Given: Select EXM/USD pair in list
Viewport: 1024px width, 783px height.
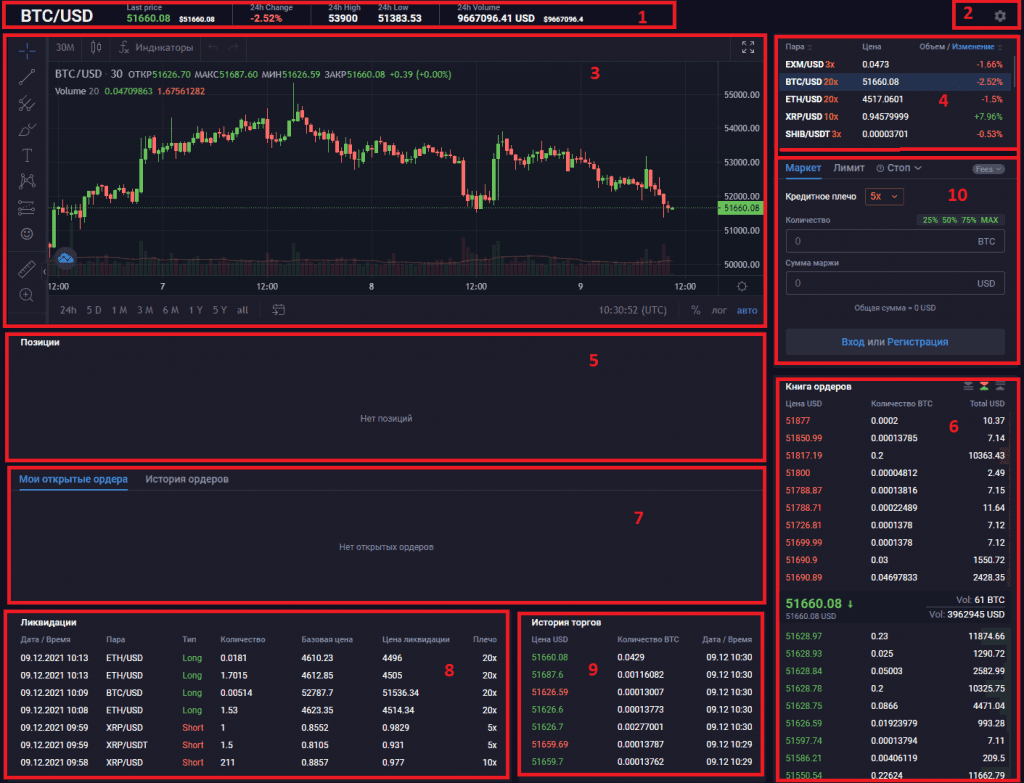Looking at the screenshot, I should coord(895,65).
